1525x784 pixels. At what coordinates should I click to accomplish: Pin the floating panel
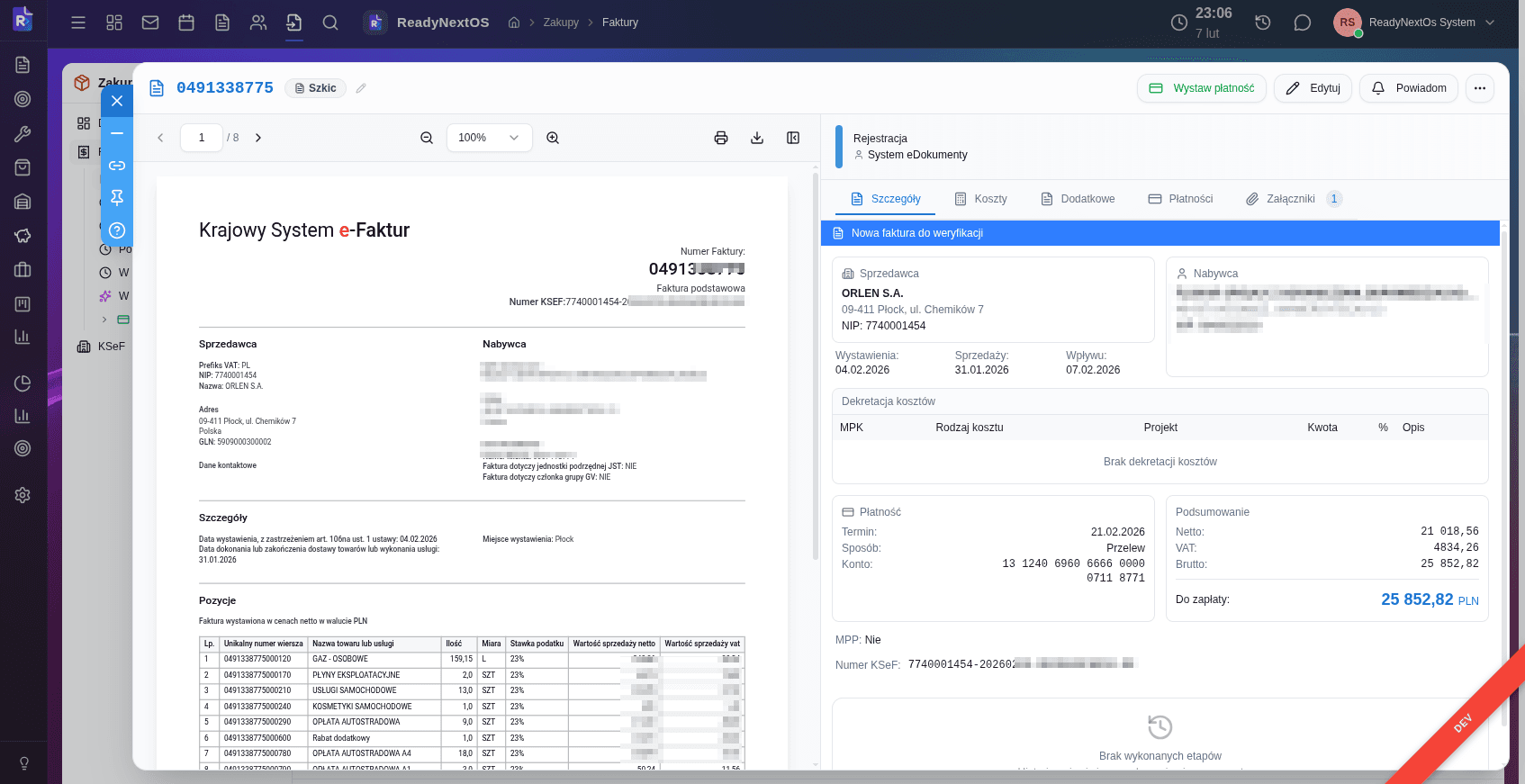click(x=117, y=198)
